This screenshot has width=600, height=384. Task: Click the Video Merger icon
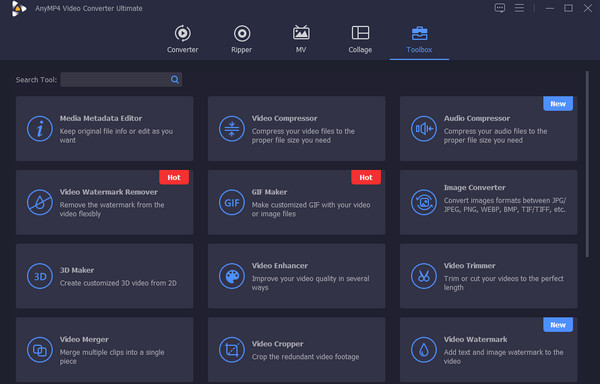coord(40,350)
